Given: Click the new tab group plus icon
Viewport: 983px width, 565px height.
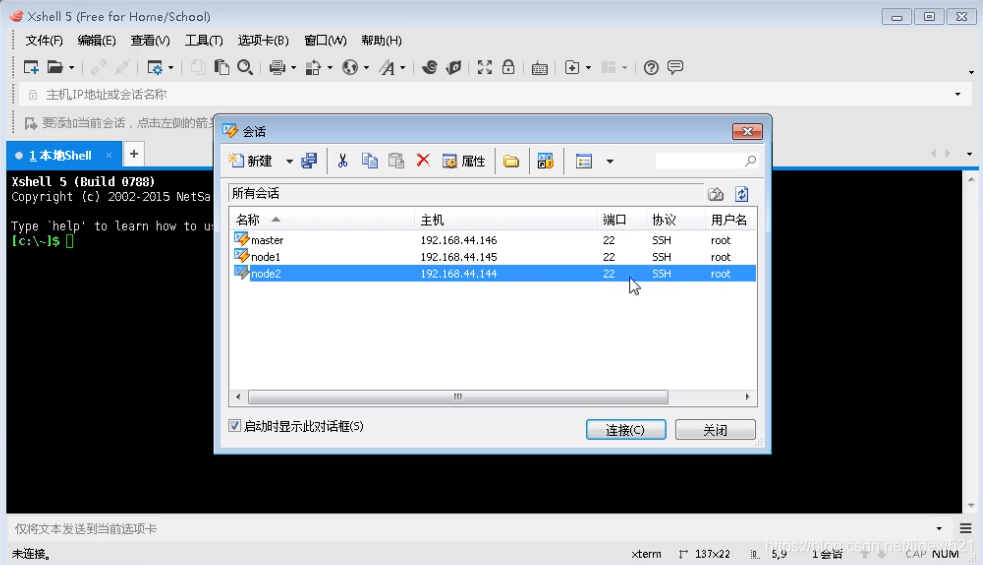Looking at the screenshot, I should 572,67.
